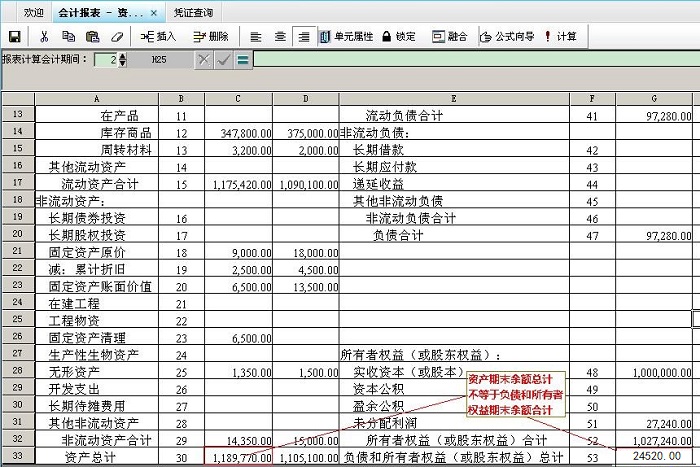Select row 17 header

tap(18, 183)
